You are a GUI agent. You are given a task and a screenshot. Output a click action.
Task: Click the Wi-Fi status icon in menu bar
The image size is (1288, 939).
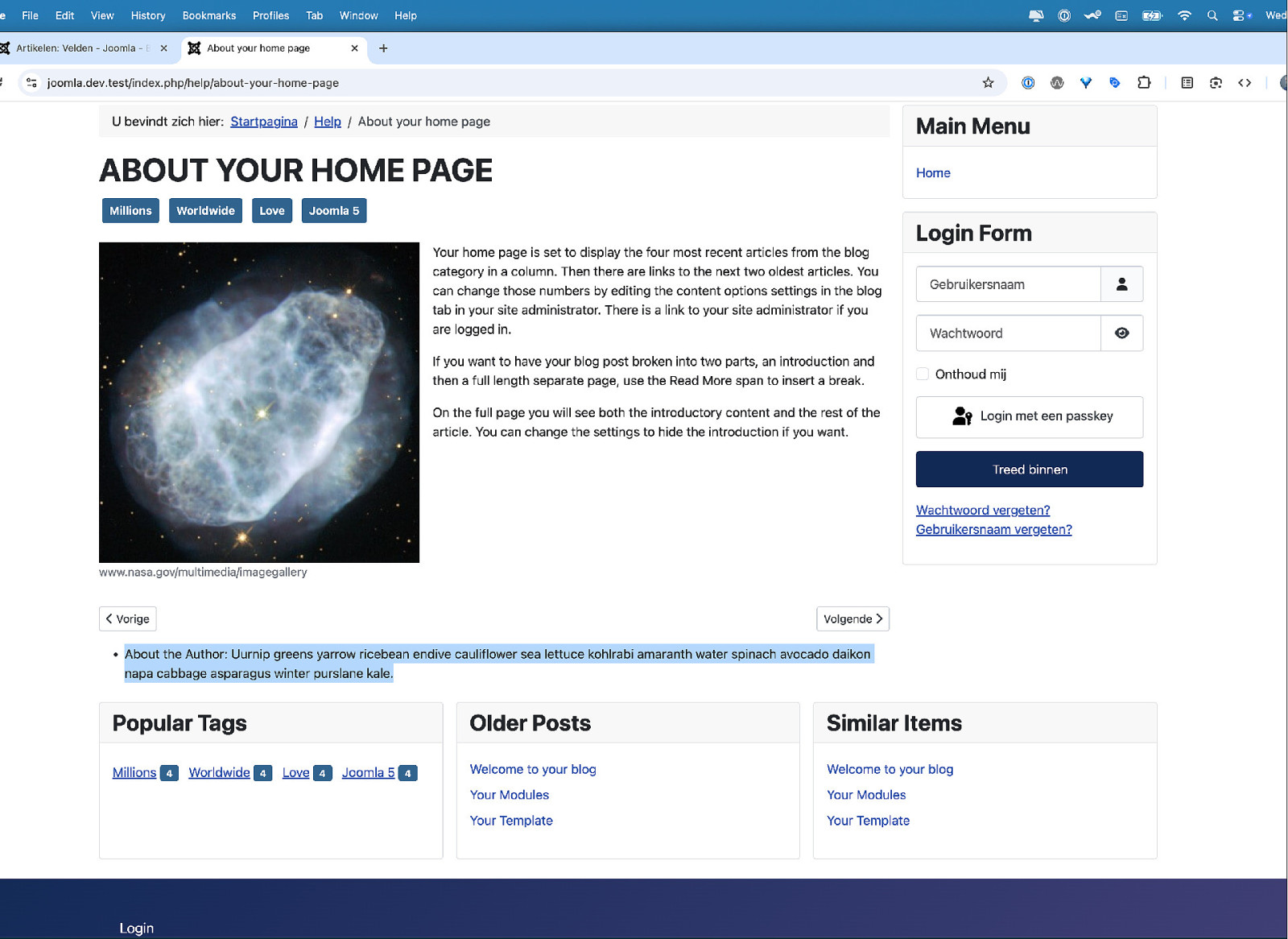tap(1184, 15)
